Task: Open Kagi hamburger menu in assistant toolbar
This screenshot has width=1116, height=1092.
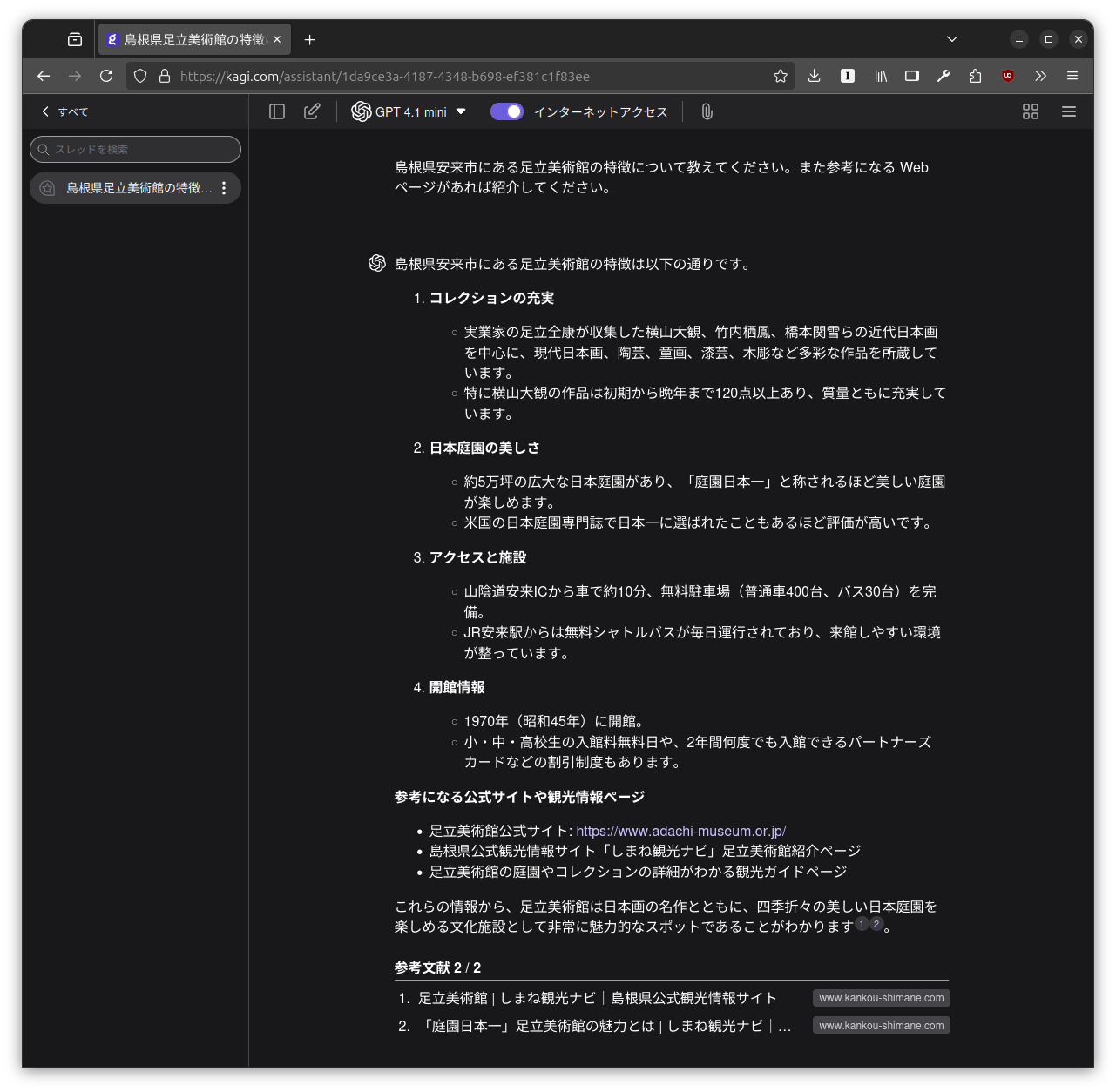Action: click(x=1069, y=111)
